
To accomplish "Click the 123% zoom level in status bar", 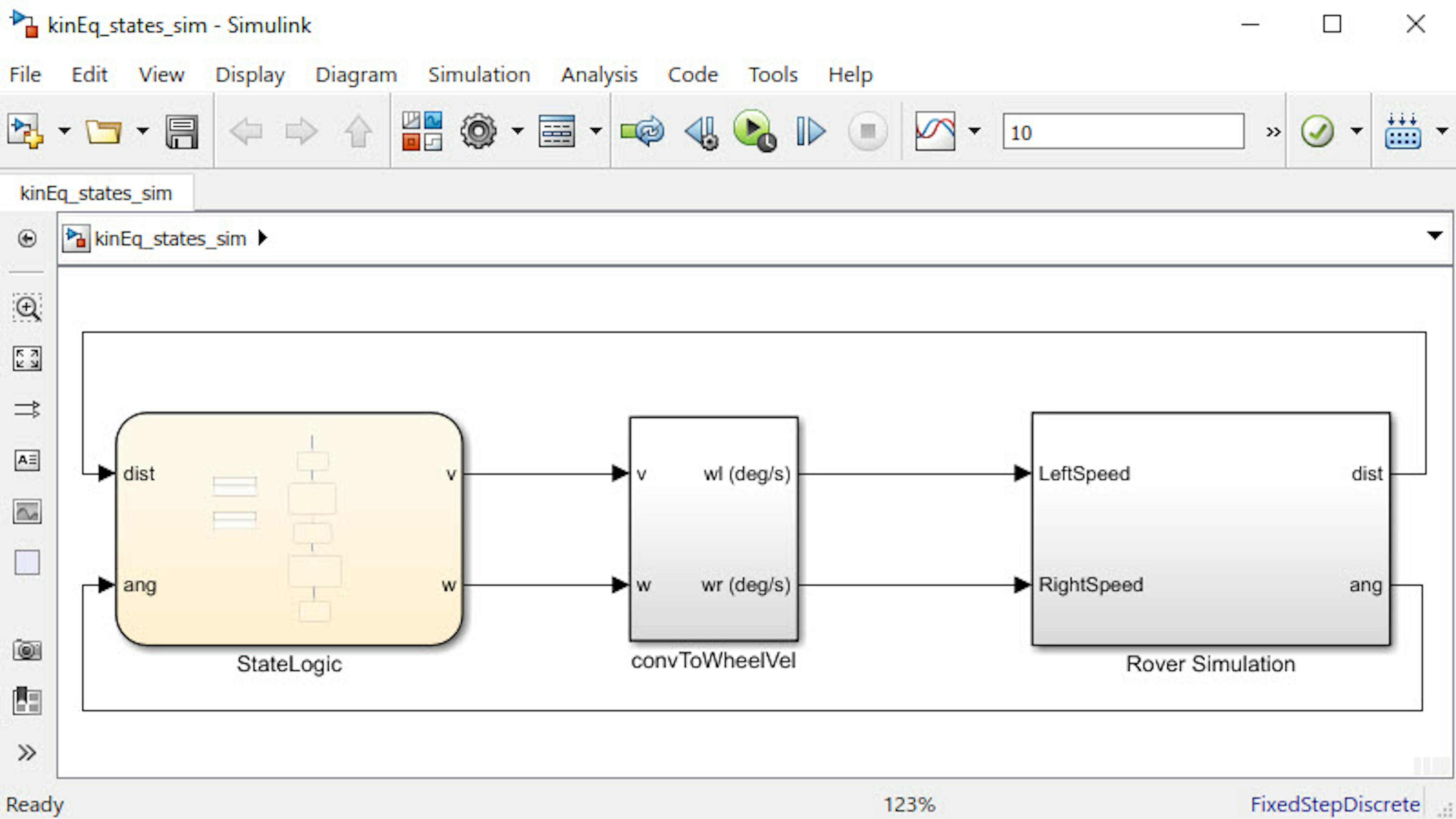I will (x=910, y=804).
